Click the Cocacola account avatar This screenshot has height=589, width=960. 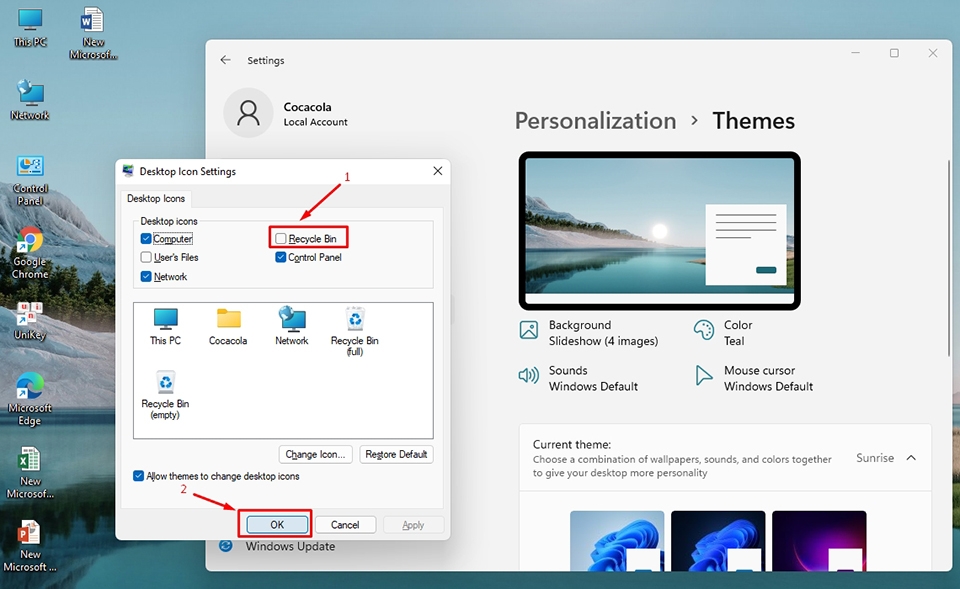tap(248, 113)
